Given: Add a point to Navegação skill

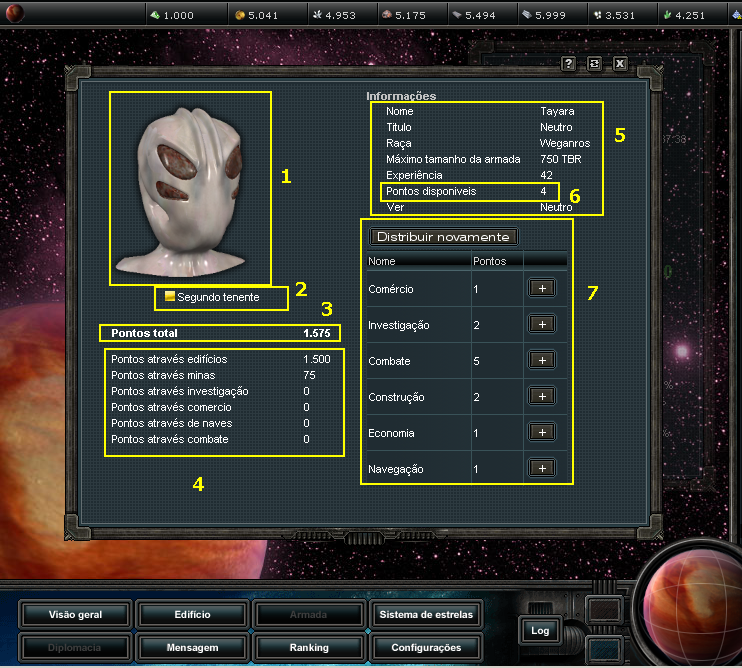Looking at the screenshot, I should [x=541, y=467].
